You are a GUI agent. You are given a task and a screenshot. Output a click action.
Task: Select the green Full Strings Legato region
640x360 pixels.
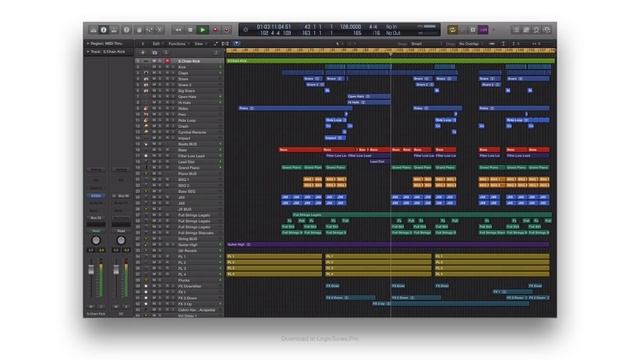coord(422,215)
